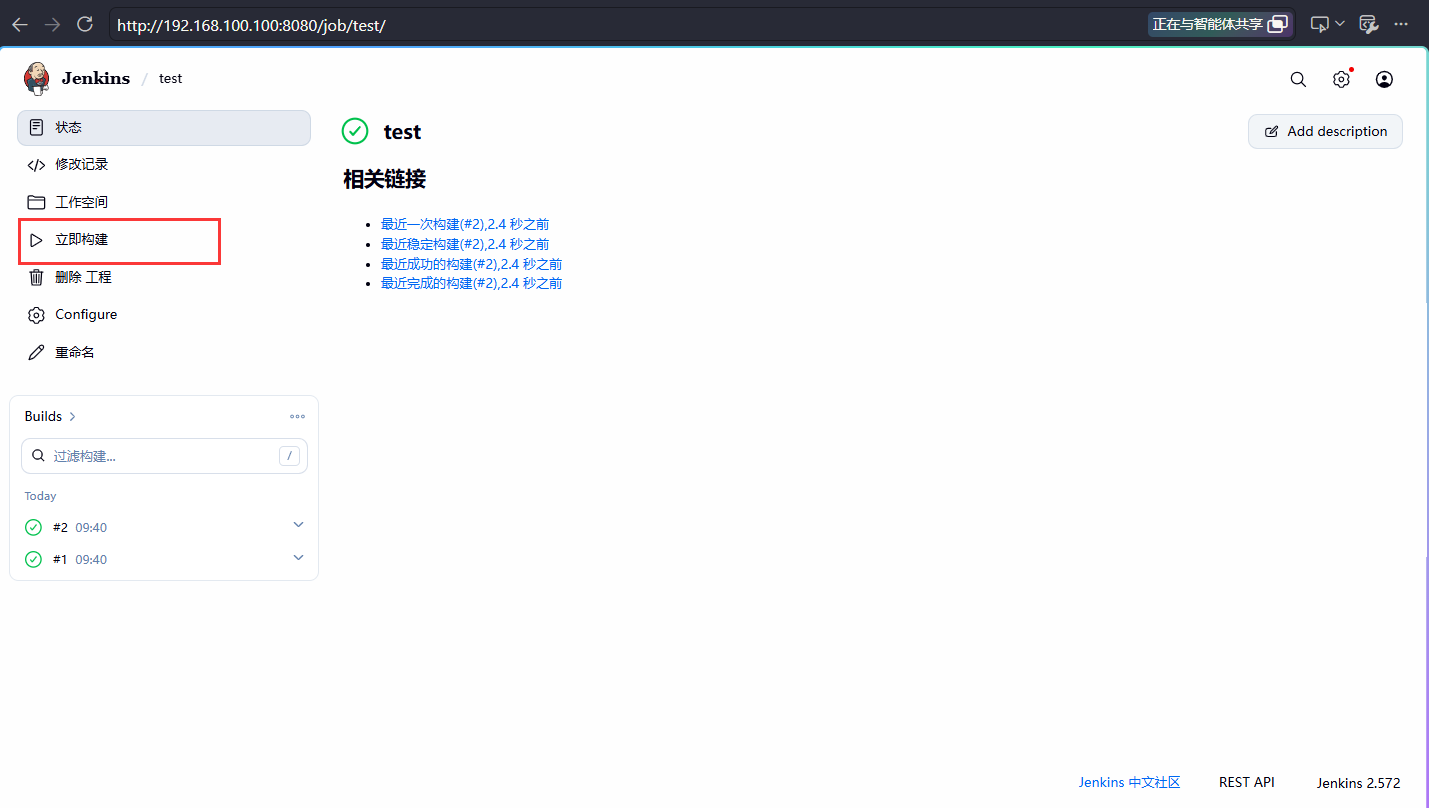
Task: Click the Jenkins 2.572 version button
Action: click(1358, 783)
